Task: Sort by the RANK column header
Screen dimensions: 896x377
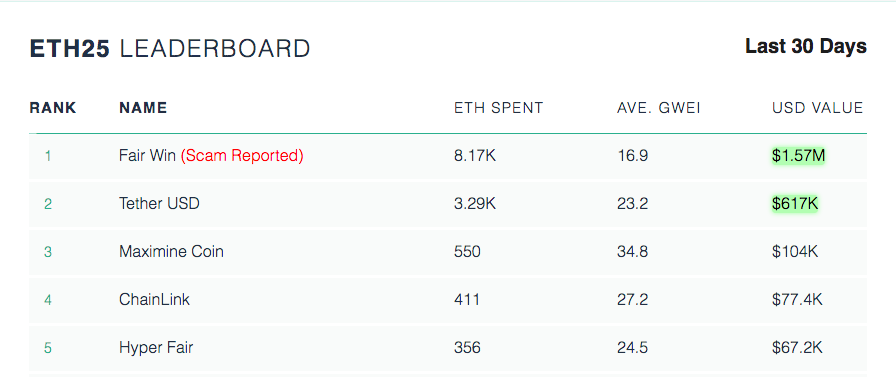Action: (x=53, y=108)
